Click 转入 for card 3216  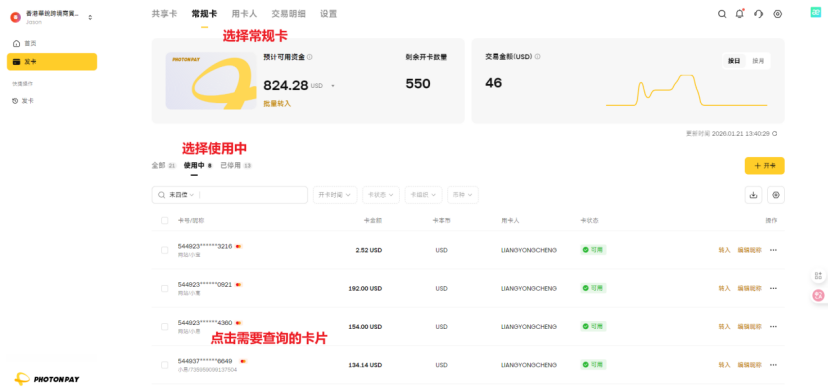pyautogui.click(x=724, y=250)
